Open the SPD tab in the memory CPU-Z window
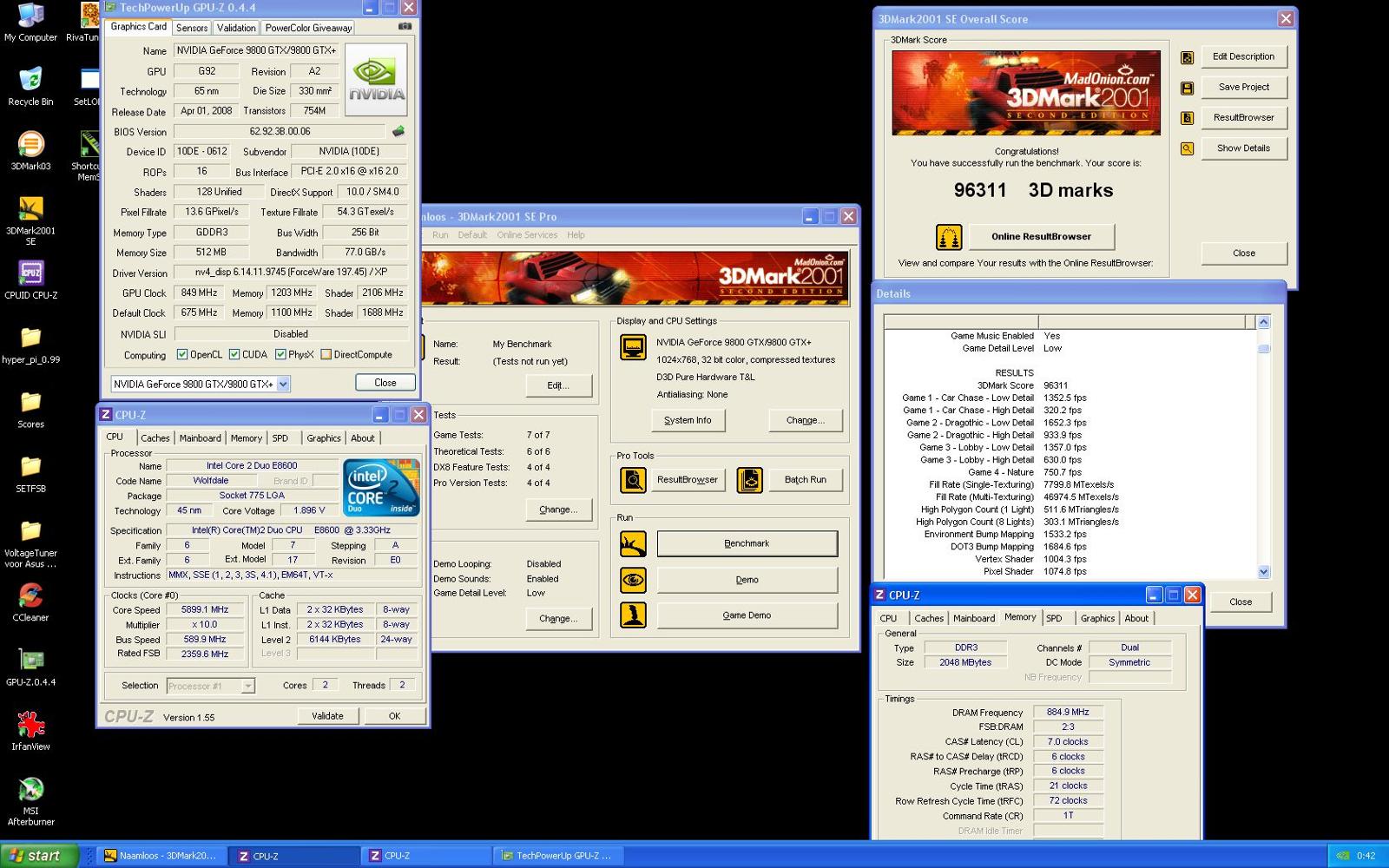 tap(1054, 618)
